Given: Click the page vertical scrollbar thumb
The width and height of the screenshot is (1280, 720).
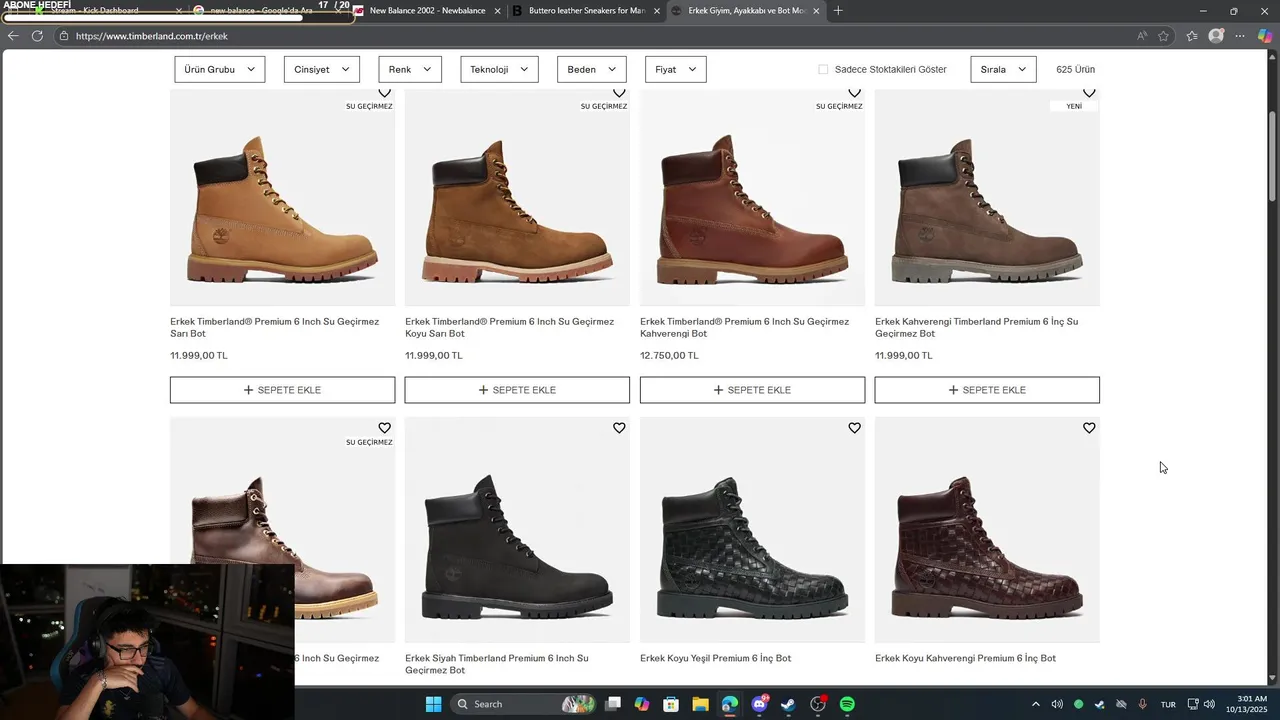Looking at the screenshot, I should [x=1272, y=155].
